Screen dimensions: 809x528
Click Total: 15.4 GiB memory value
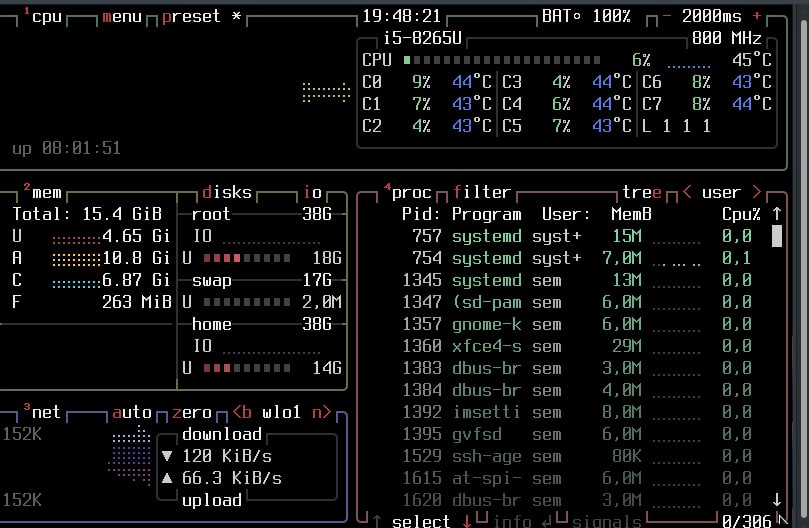(87, 214)
